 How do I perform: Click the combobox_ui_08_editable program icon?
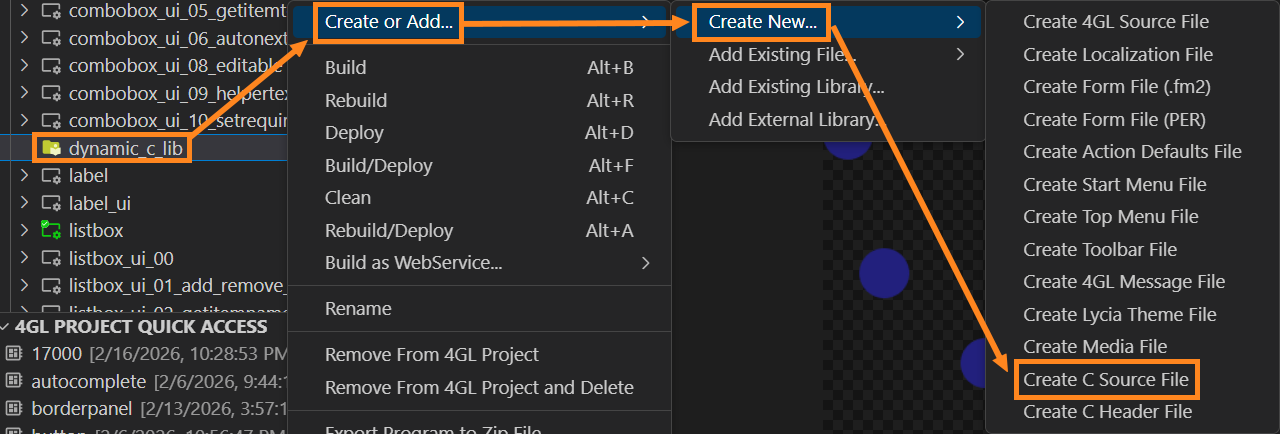pyautogui.click(x=50, y=67)
